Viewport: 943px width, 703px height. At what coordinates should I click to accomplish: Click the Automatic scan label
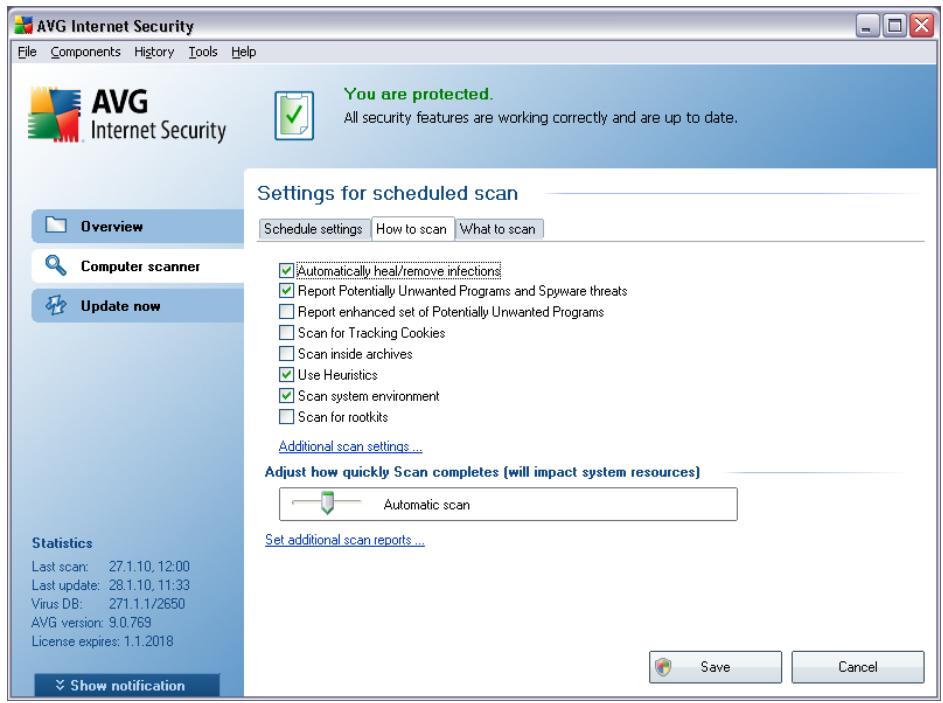pyautogui.click(x=426, y=505)
